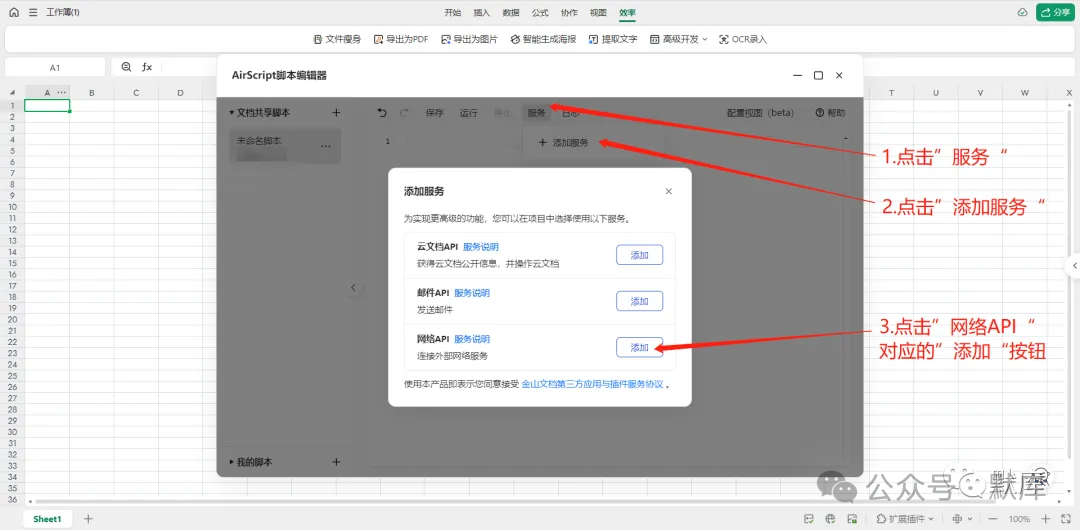Image resolution: width=1080 pixels, height=530 pixels.
Task: Click the cloud sync status icon
Action: click(x=1023, y=12)
